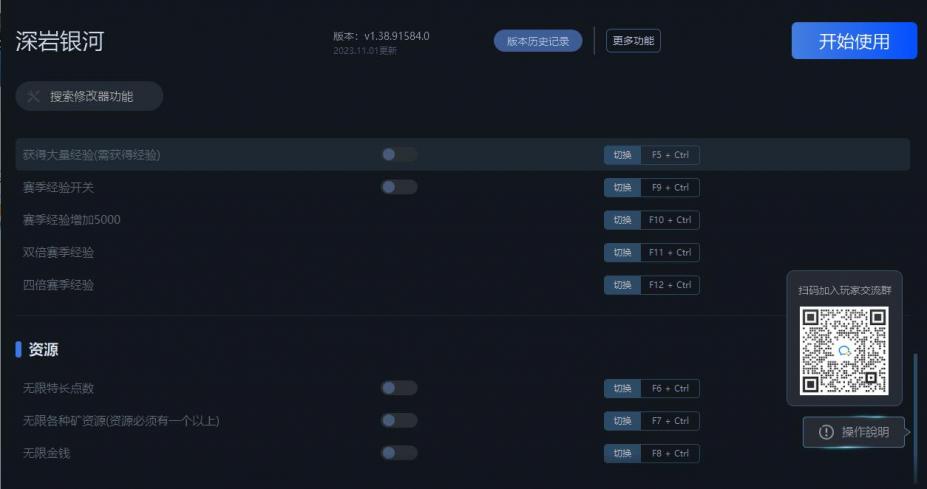Click 切换 beside F12 + Ctrl

coord(622,285)
